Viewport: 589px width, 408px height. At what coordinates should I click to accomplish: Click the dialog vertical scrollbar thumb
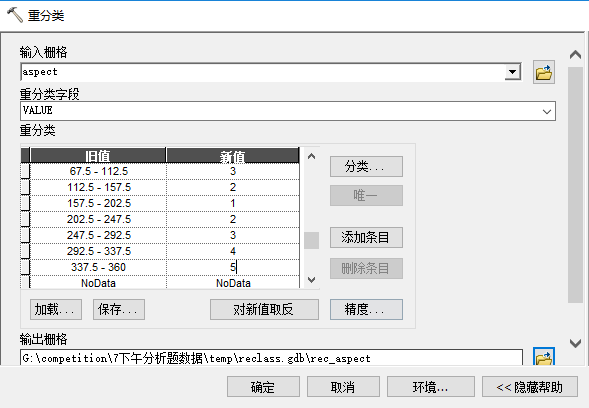pyautogui.click(x=575, y=184)
